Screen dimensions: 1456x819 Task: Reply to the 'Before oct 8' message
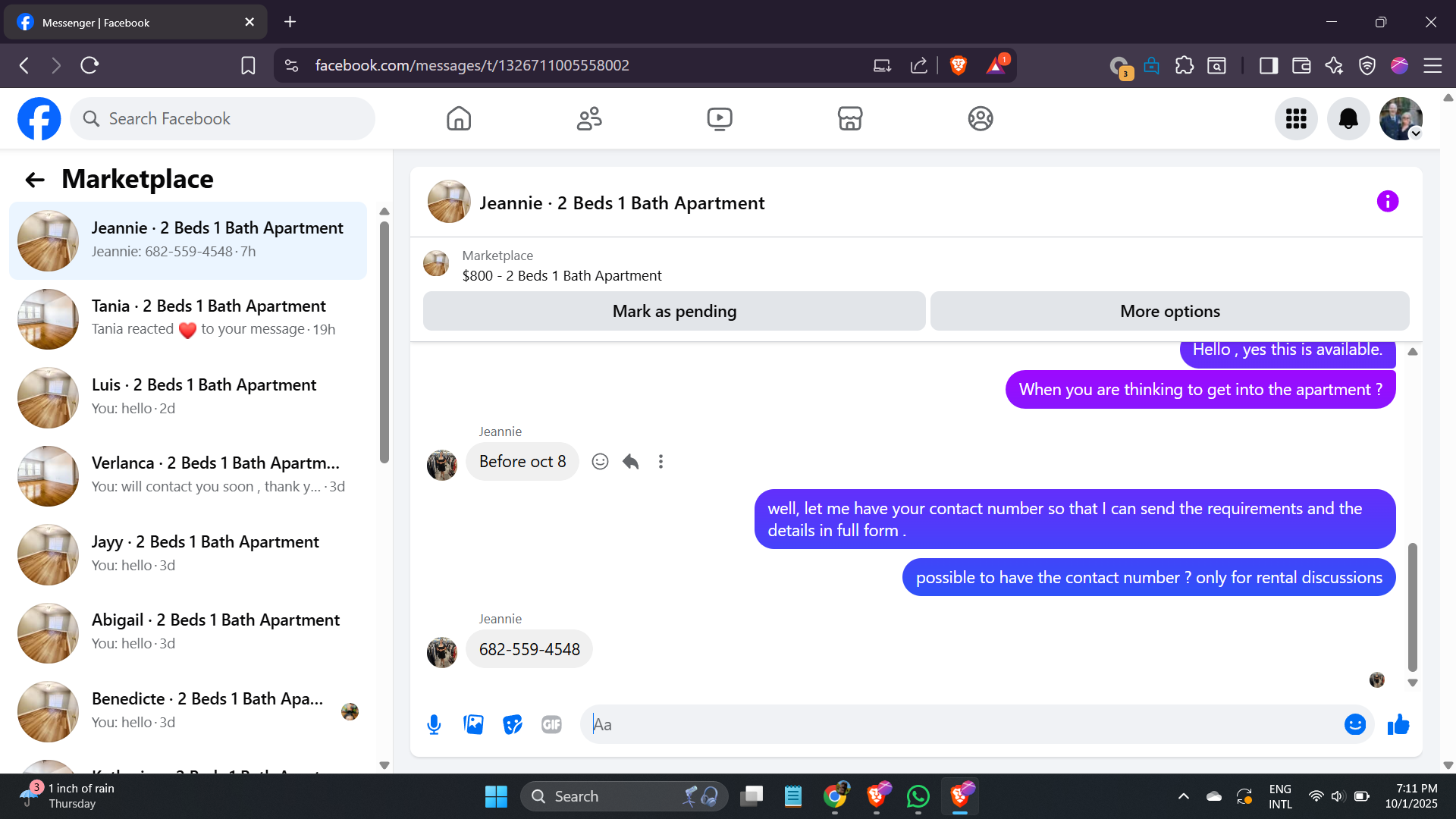[x=630, y=461]
